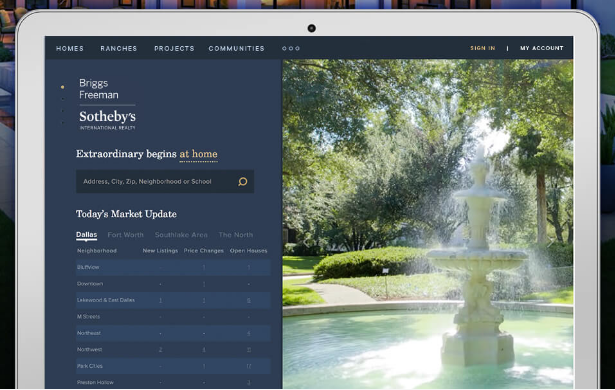
Task: Click the fountain hero photo
Action: [428, 224]
